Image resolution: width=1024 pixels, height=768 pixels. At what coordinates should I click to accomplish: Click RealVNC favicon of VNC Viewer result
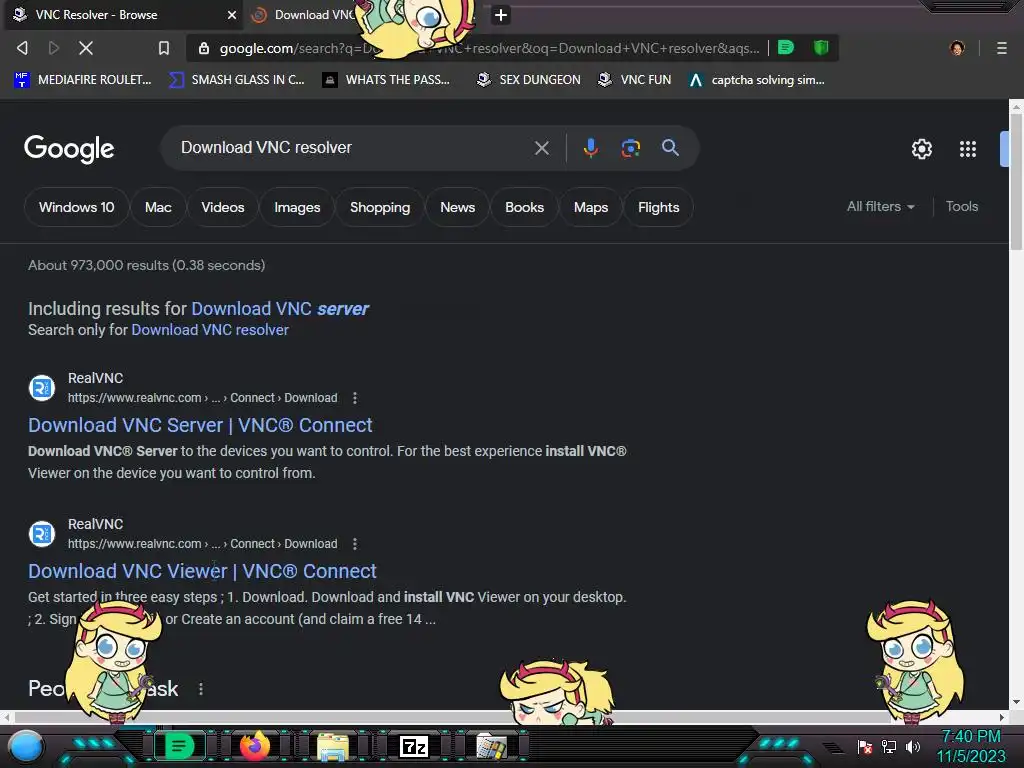point(42,534)
